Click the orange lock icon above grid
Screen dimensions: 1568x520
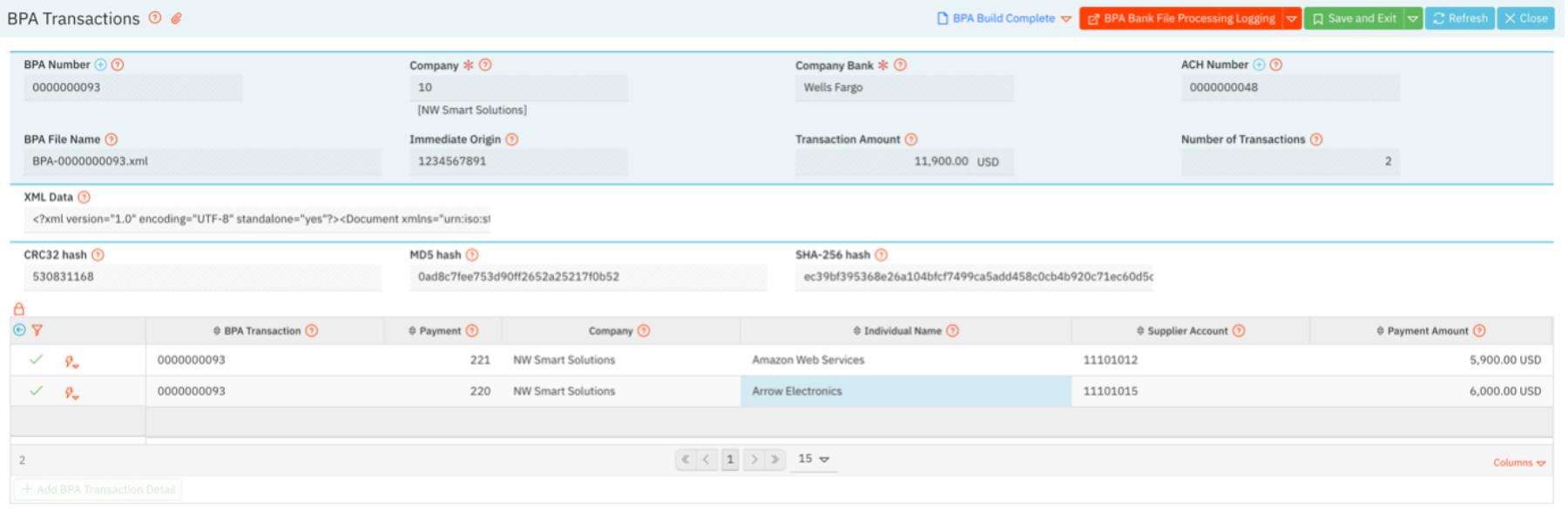coord(19,309)
